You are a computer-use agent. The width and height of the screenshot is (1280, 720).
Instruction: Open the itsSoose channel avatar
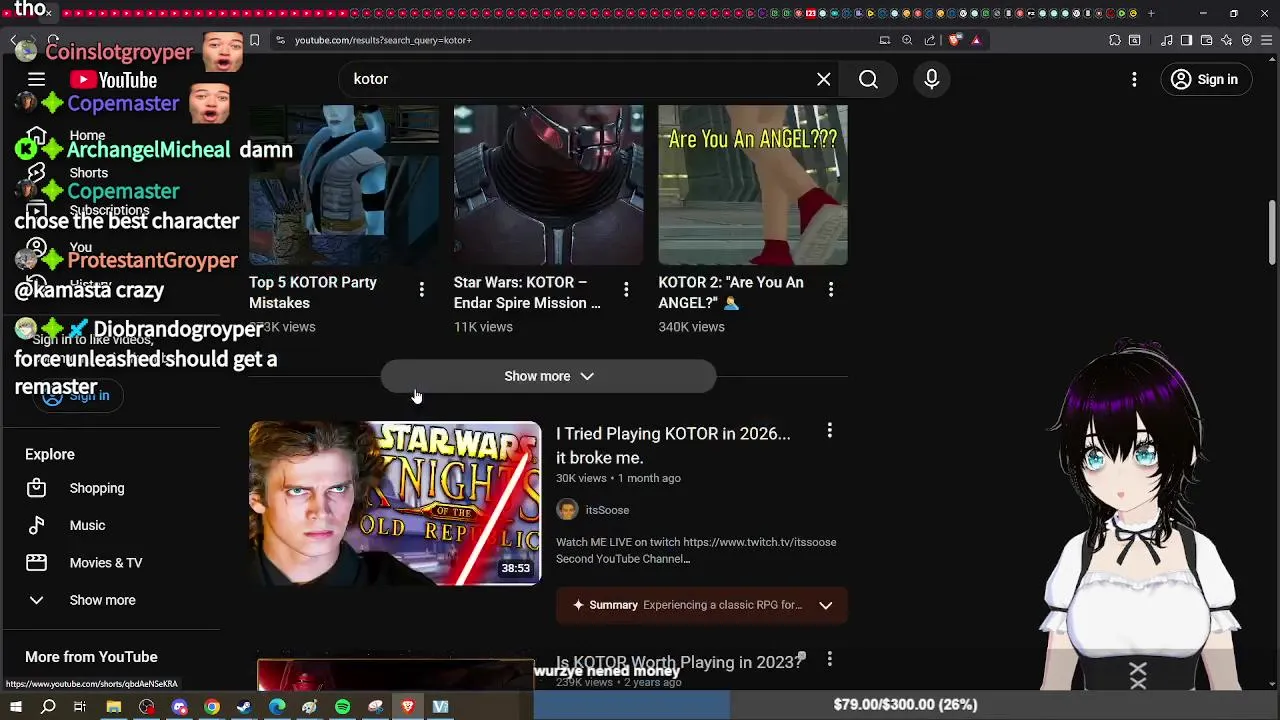567,510
